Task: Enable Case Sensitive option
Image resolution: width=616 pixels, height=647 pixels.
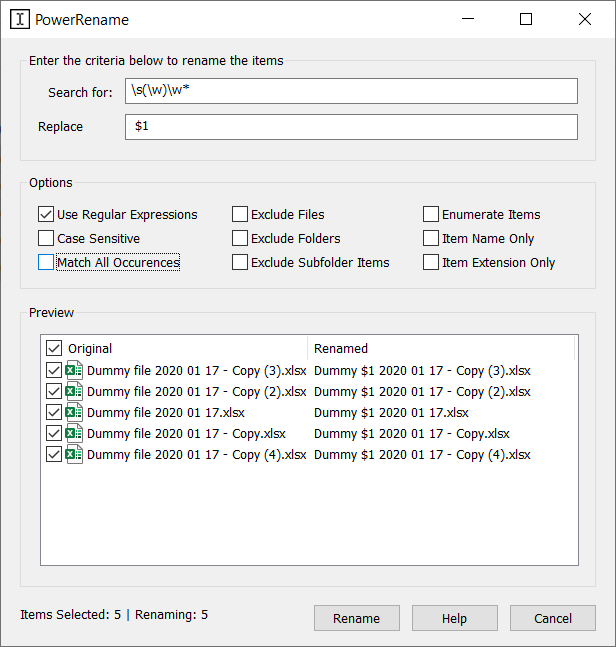Action: (x=46, y=238)
